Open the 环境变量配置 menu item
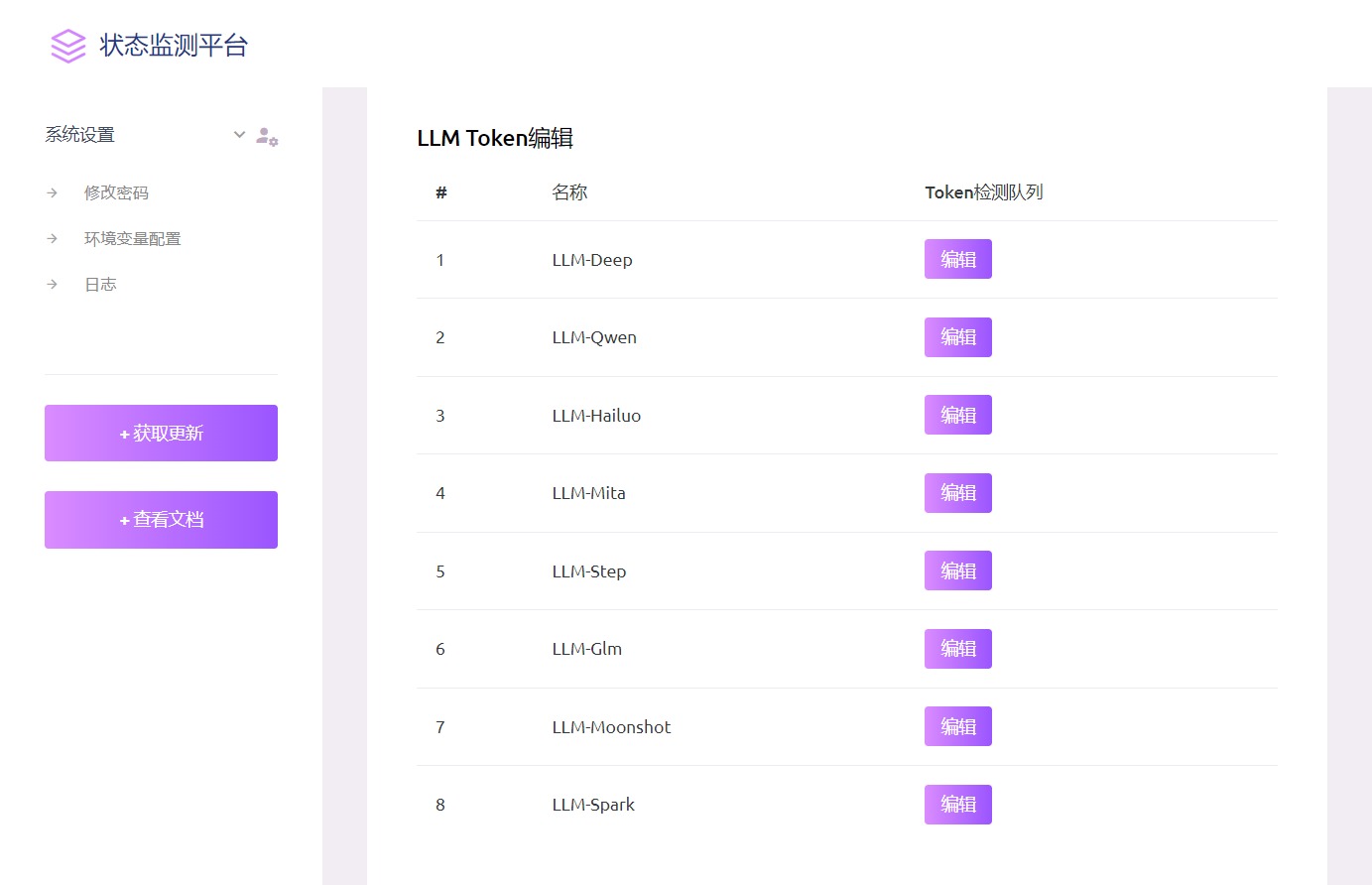This screenshot has width=1372, height=885. pos(132,238)
